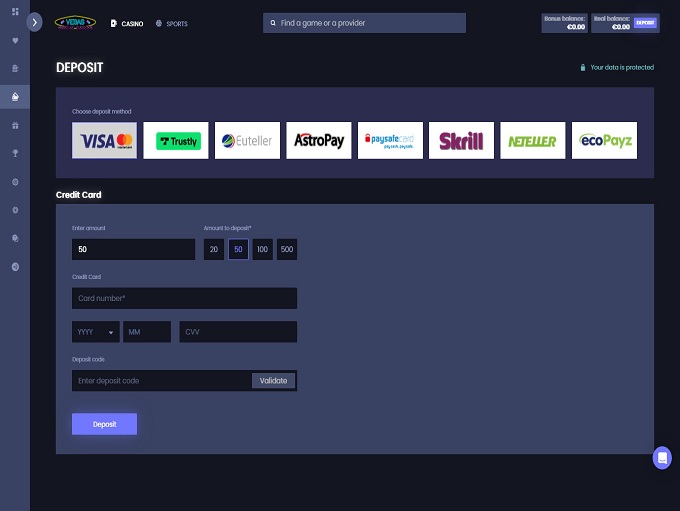The image size is (680, 511).
Task: Click the dashboard grid icon in sidebar
Action: pyautogui.click(x=14, y=12)
